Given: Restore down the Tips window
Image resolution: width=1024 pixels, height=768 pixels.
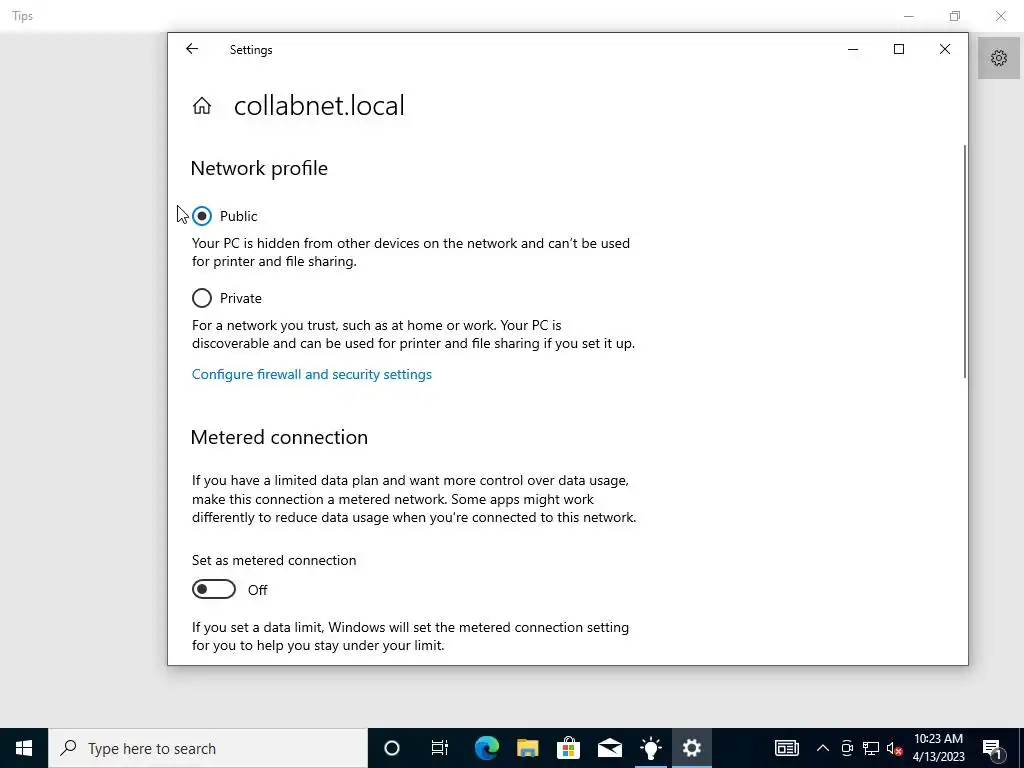Looking at the screenshot, I should pos(955,16).
